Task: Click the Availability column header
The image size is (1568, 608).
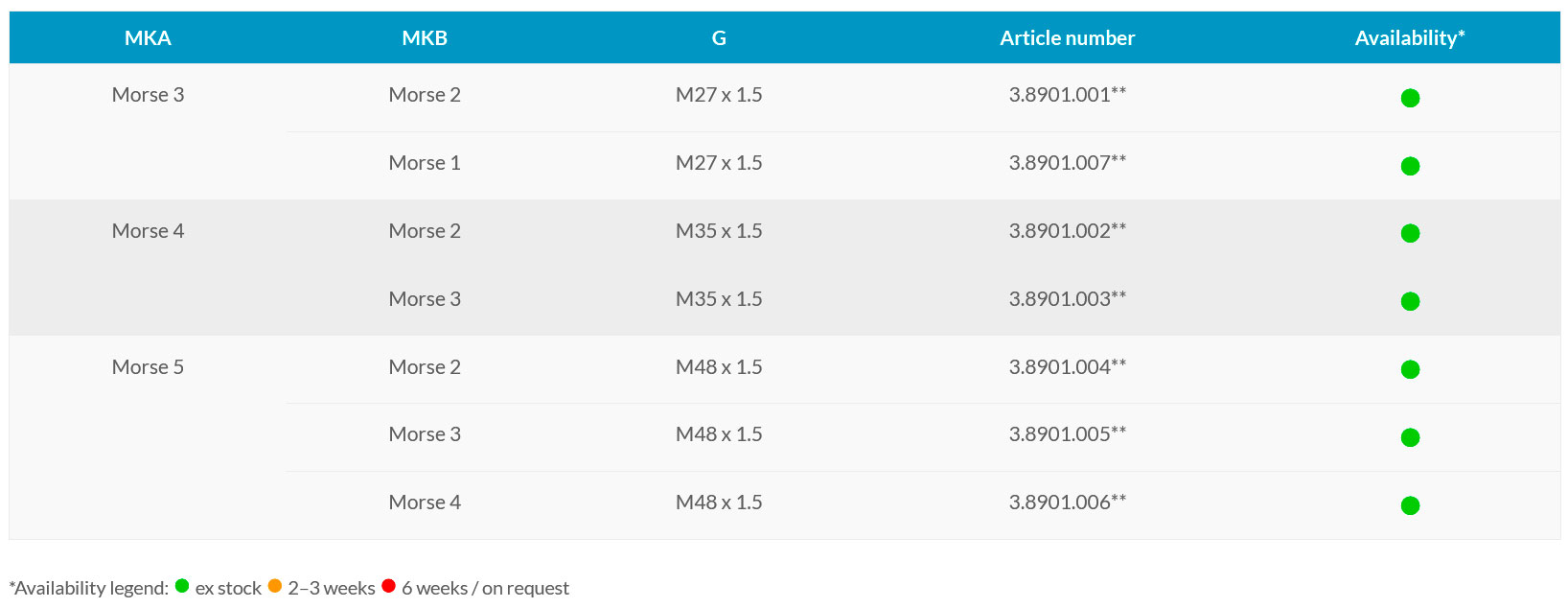Action: [1409, 38]
